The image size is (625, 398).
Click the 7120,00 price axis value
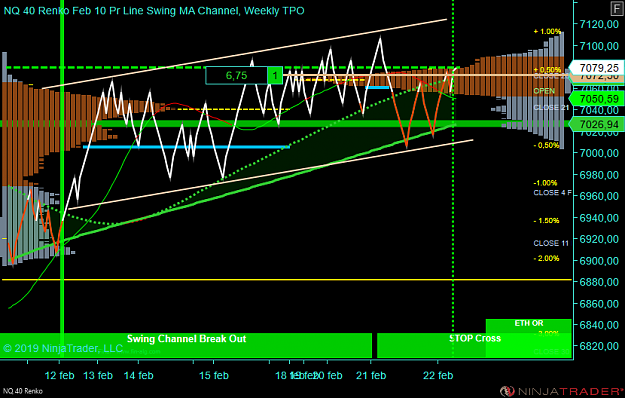[599, 24]
